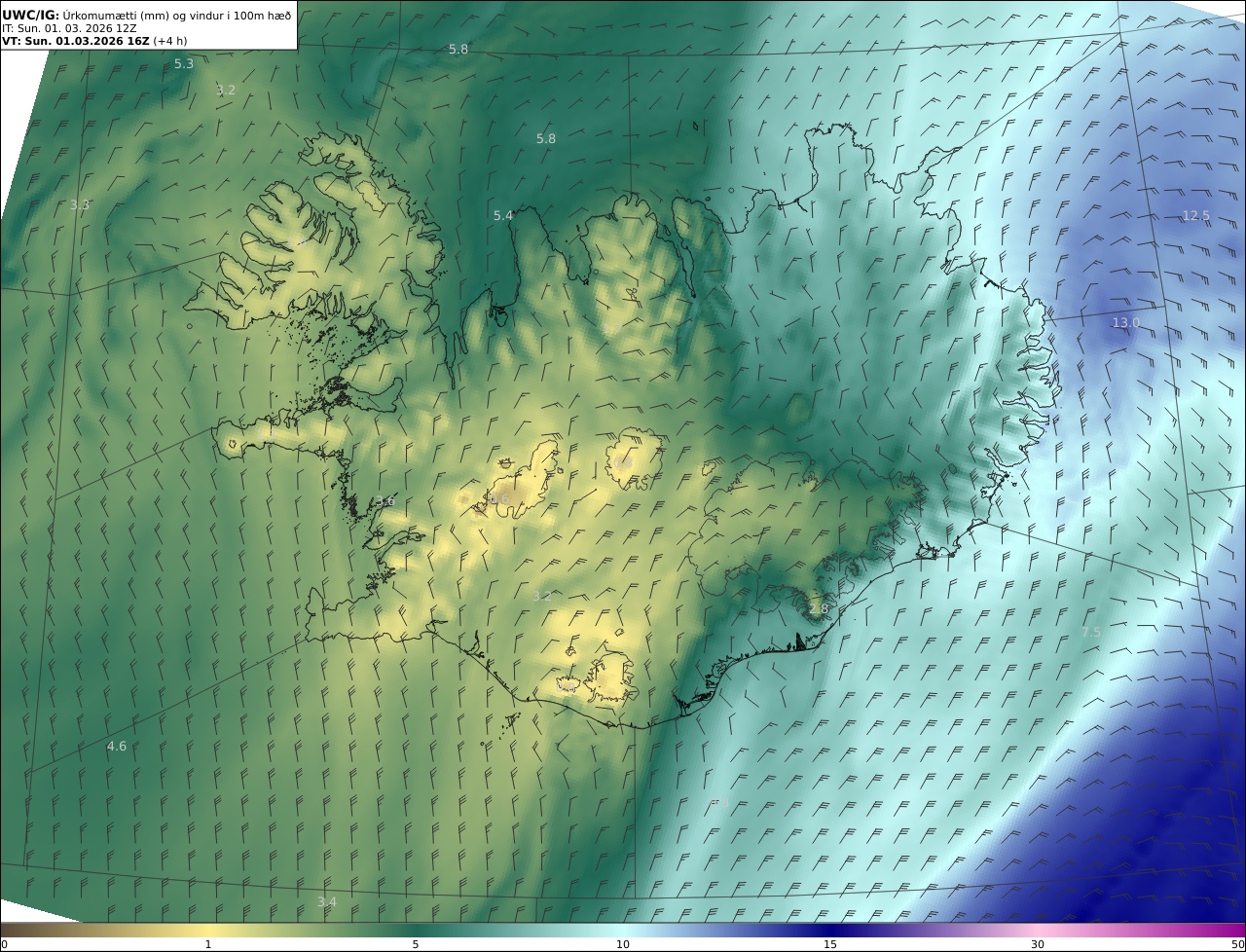Select the 3.3 value west of the Westfjords

coord(80,204)
